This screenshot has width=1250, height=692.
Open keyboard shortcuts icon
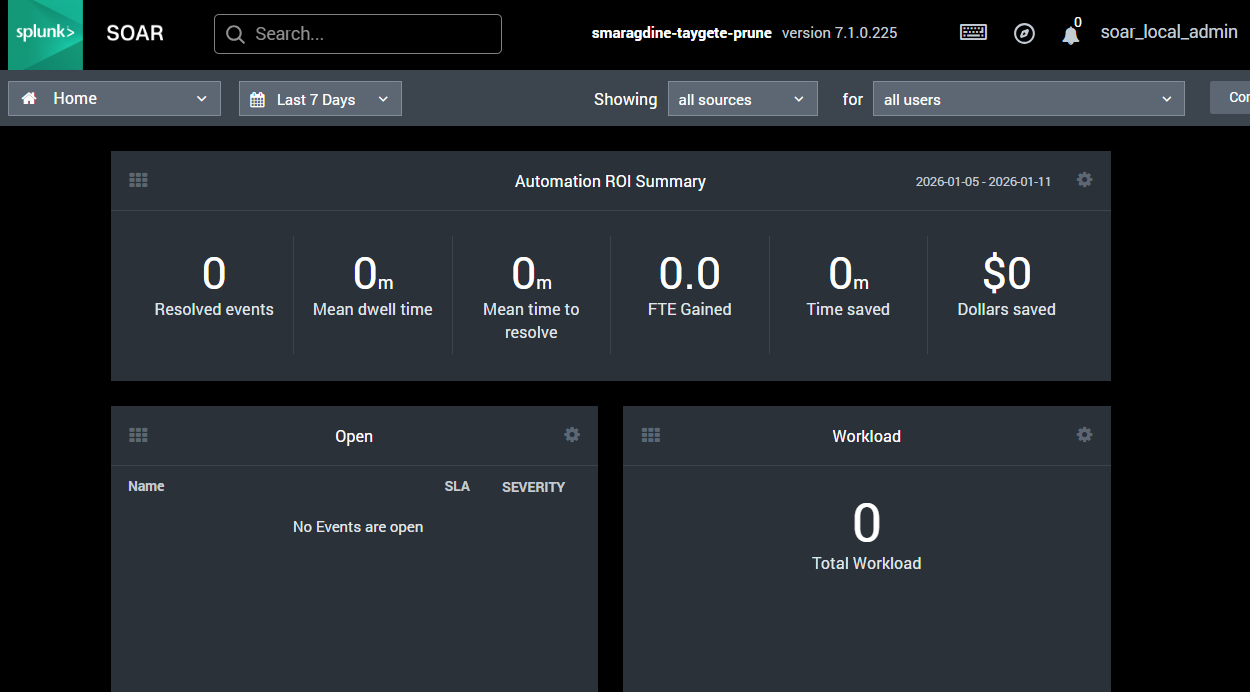tap(973, 33)
